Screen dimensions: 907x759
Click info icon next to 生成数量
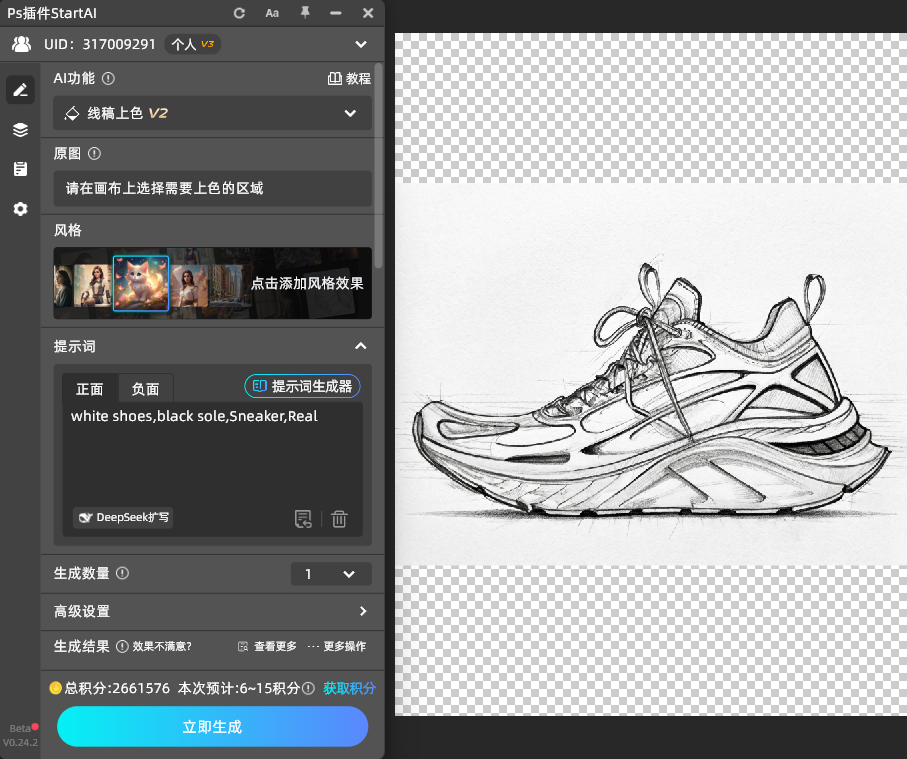coord(122,573)
